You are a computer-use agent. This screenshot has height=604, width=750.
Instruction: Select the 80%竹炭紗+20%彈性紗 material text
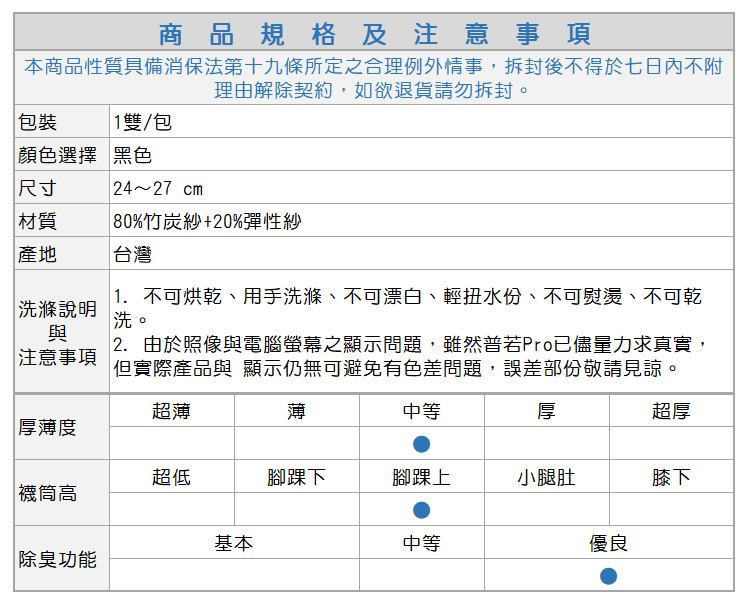click(207, 221)
